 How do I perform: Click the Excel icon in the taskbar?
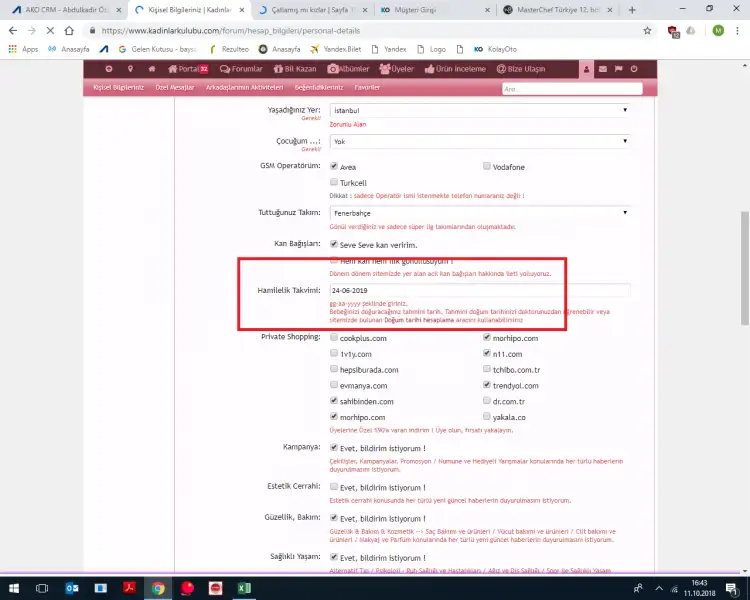pos(243,588)
